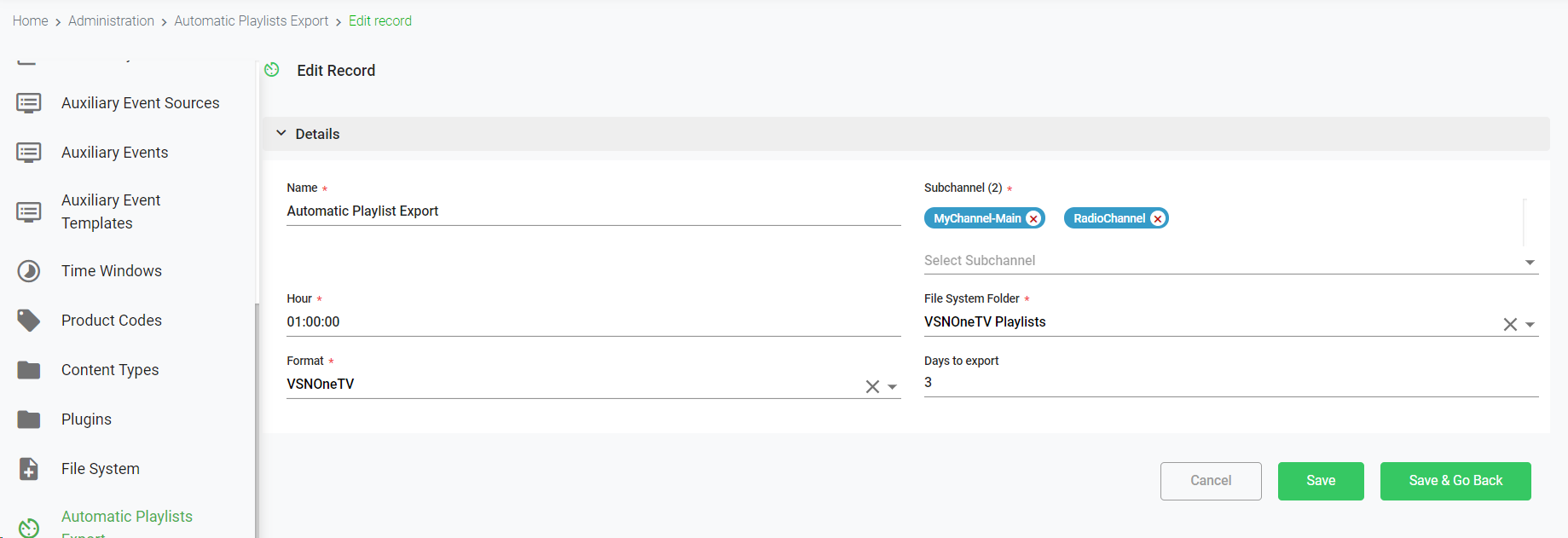Click the Days to export field

click(x=1230, y=383)
